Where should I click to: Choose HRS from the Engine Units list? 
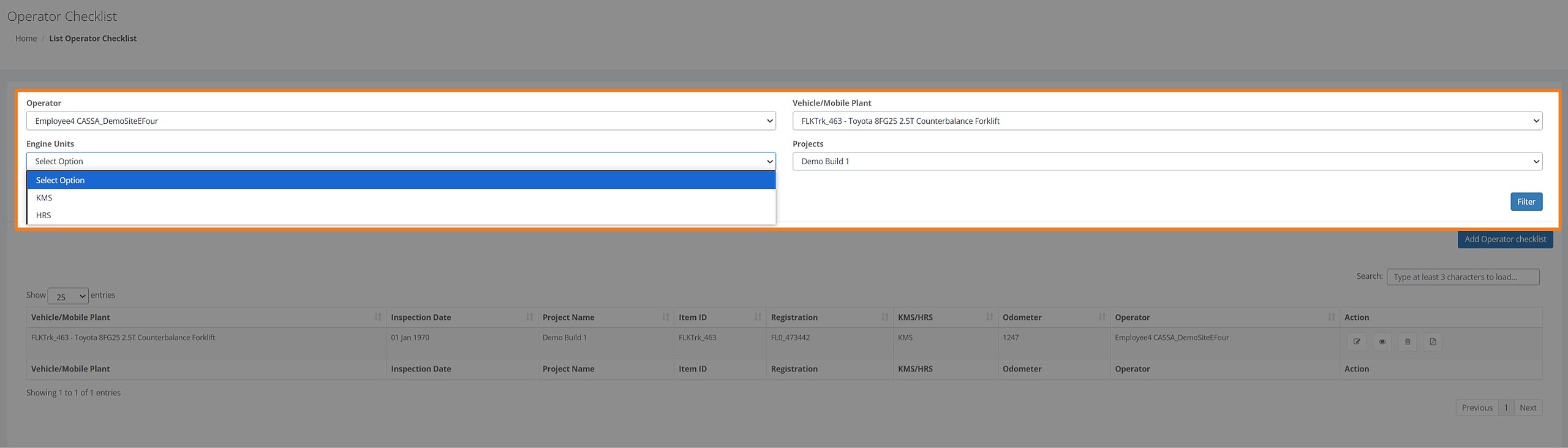point(43,215)
